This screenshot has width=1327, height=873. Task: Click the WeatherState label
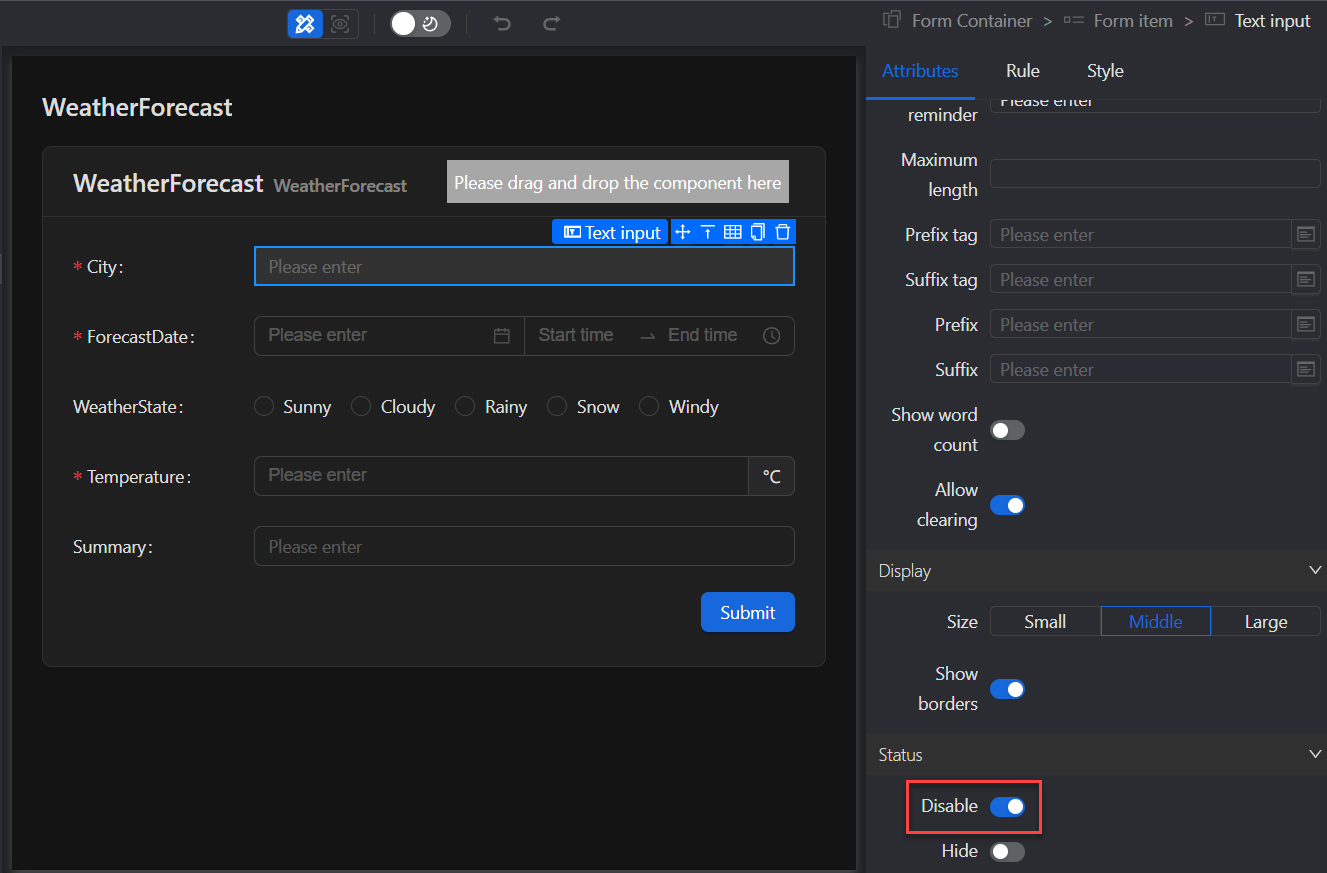(x=128, y=407)
